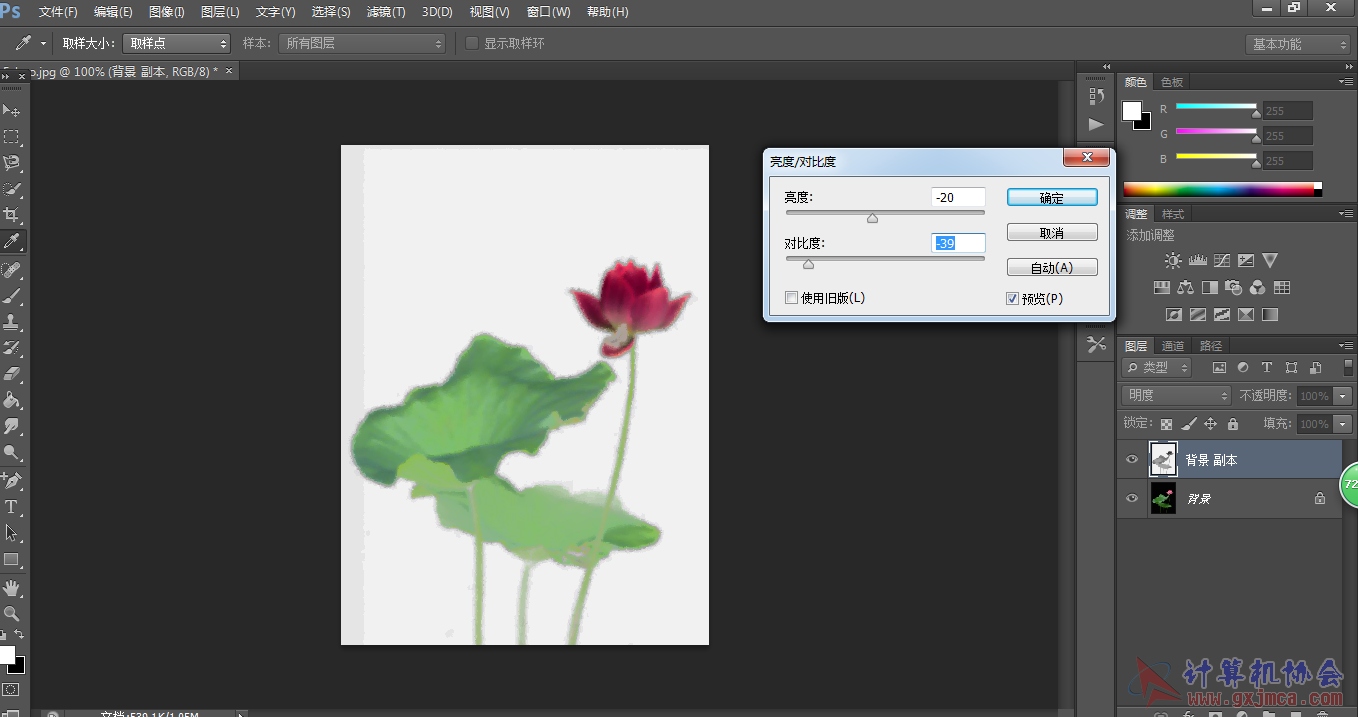Enable the 使用旧版 legacy checkbox
The width and height of the screenshot is (1358, 717).
coord(792,298)
